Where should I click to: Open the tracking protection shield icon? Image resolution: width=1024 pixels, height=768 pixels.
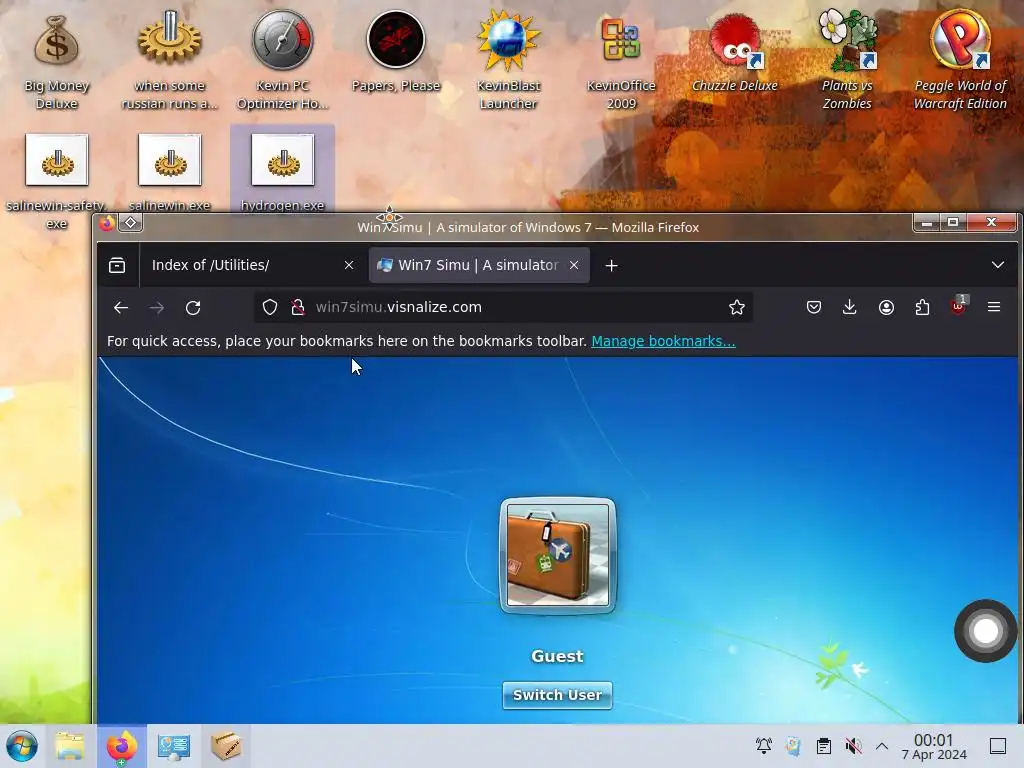[x=270, y=308]
